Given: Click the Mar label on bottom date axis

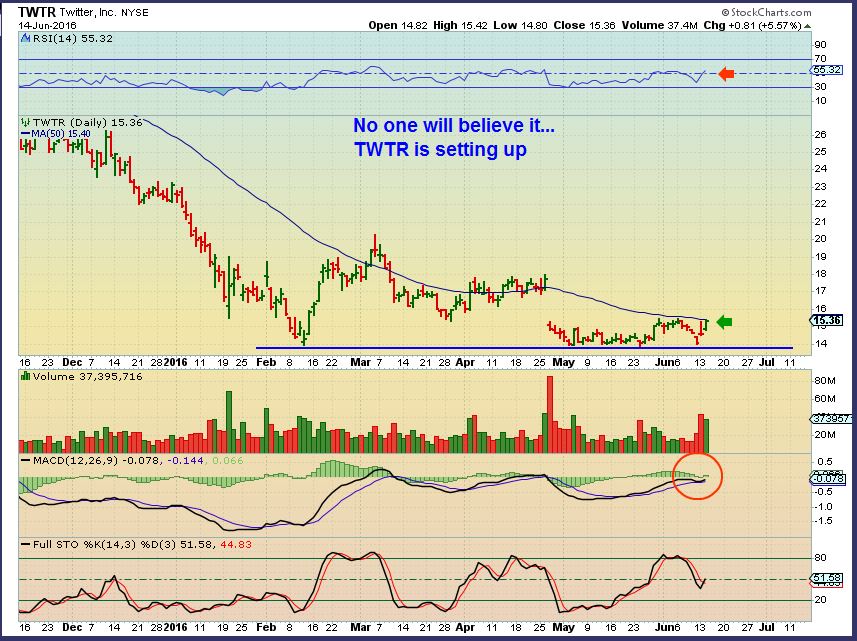Looking at the screenshot, I should [x=360, y=627].
